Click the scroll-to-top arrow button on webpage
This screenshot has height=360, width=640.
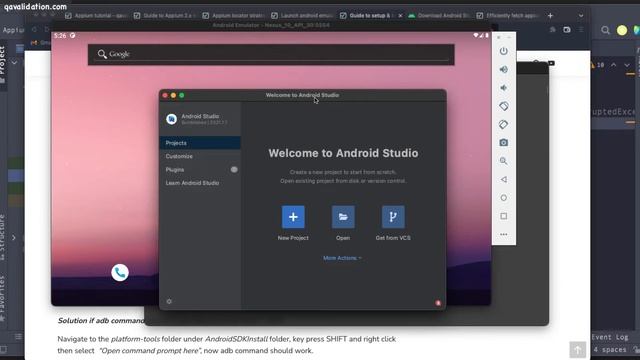578,350
